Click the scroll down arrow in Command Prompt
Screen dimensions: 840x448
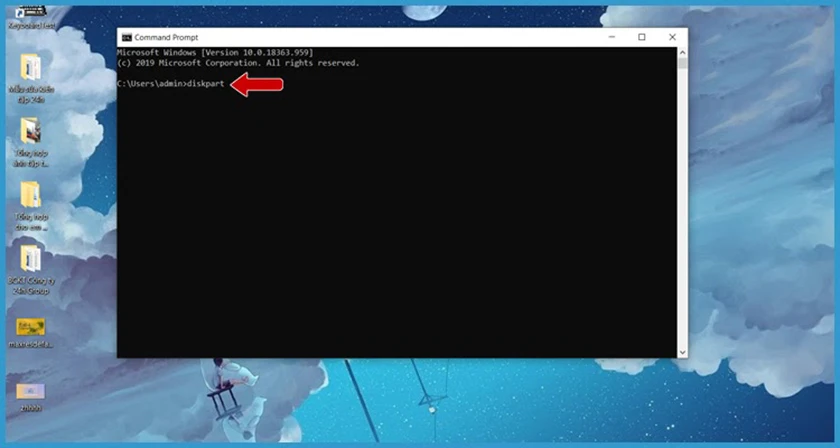(682, 352)
